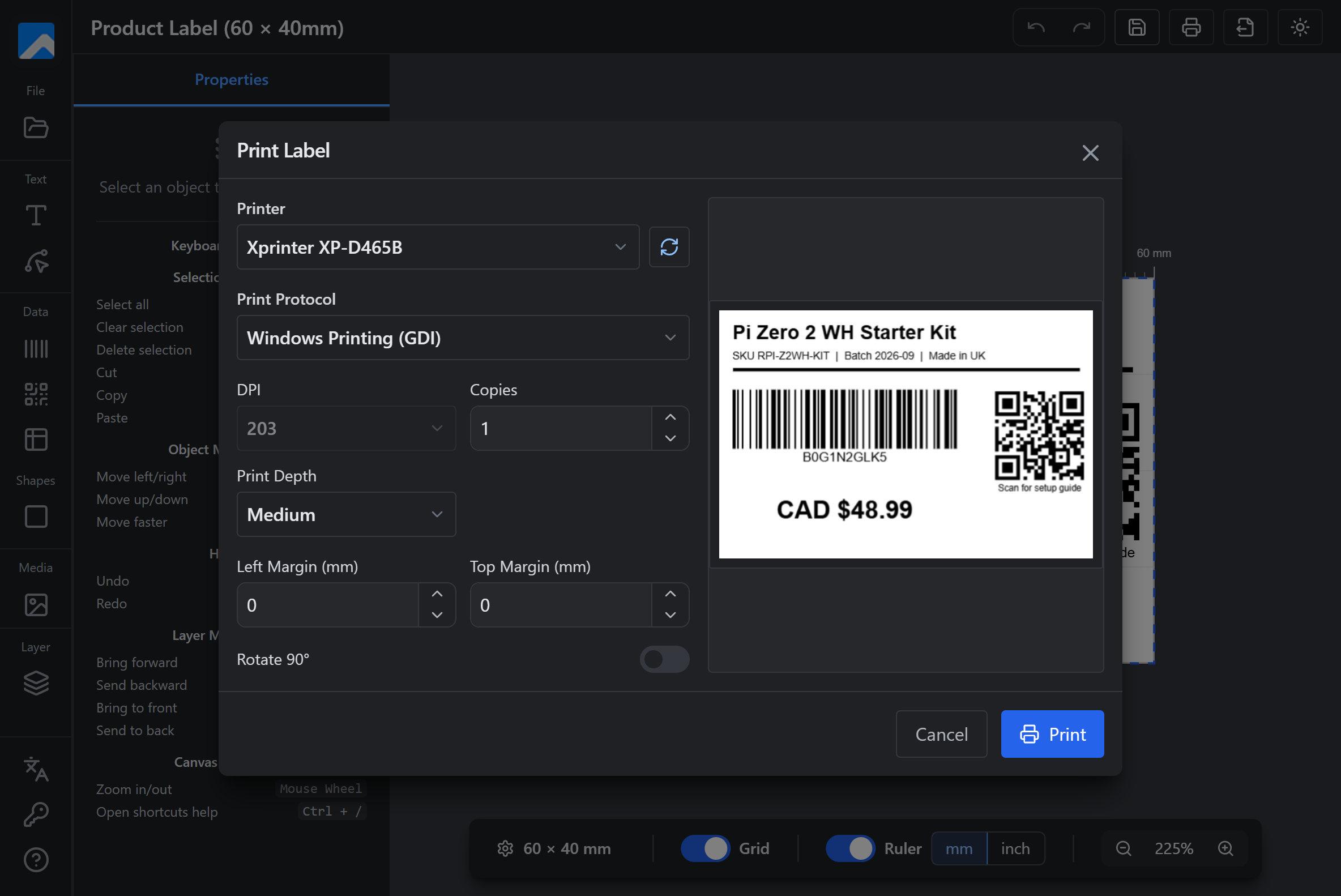This screenshot has height=896, width=1341.
Task: Enable the Rotate 90° switch
Action: click(664, 659)
